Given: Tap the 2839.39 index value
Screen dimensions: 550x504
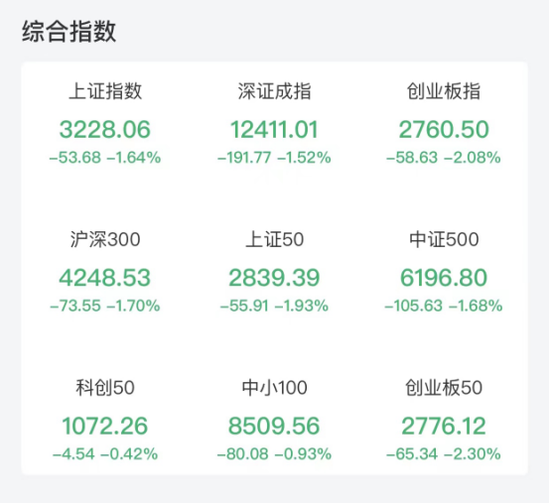Looking at the screenshot, I should point(274,278).
